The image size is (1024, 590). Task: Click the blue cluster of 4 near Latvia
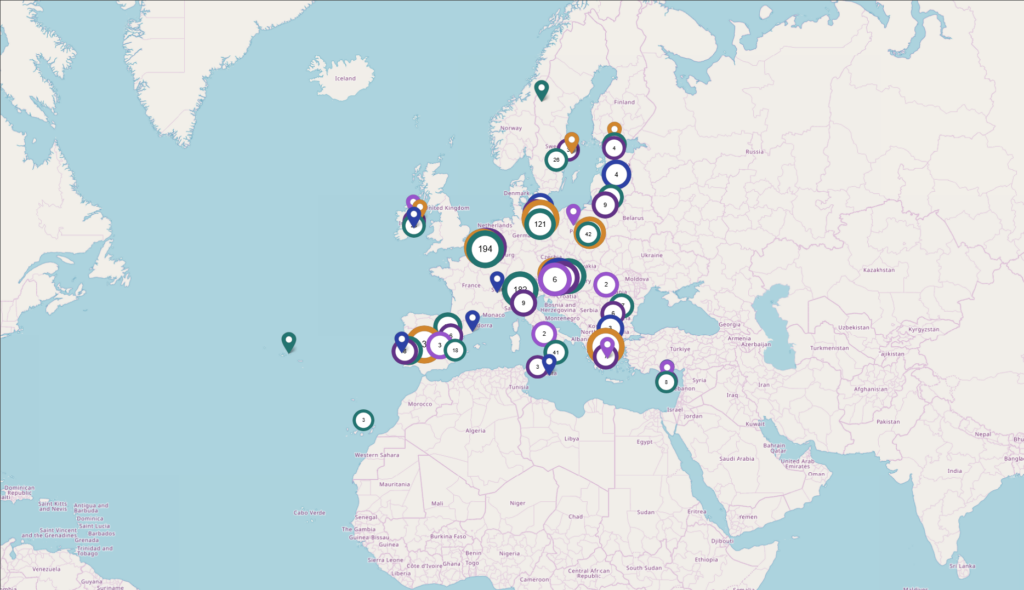[x=616, y=175]
